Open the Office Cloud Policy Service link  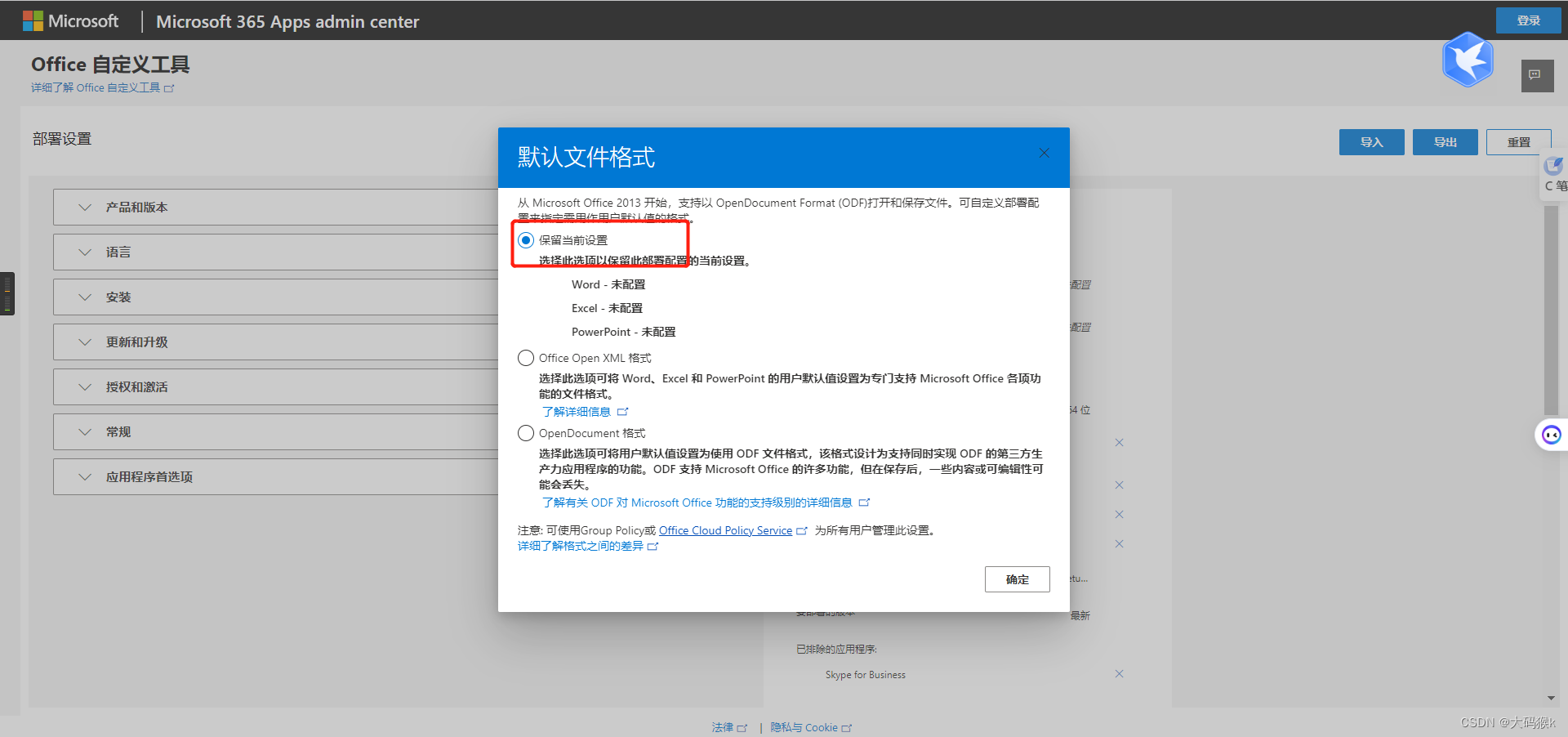click(725, 530)
